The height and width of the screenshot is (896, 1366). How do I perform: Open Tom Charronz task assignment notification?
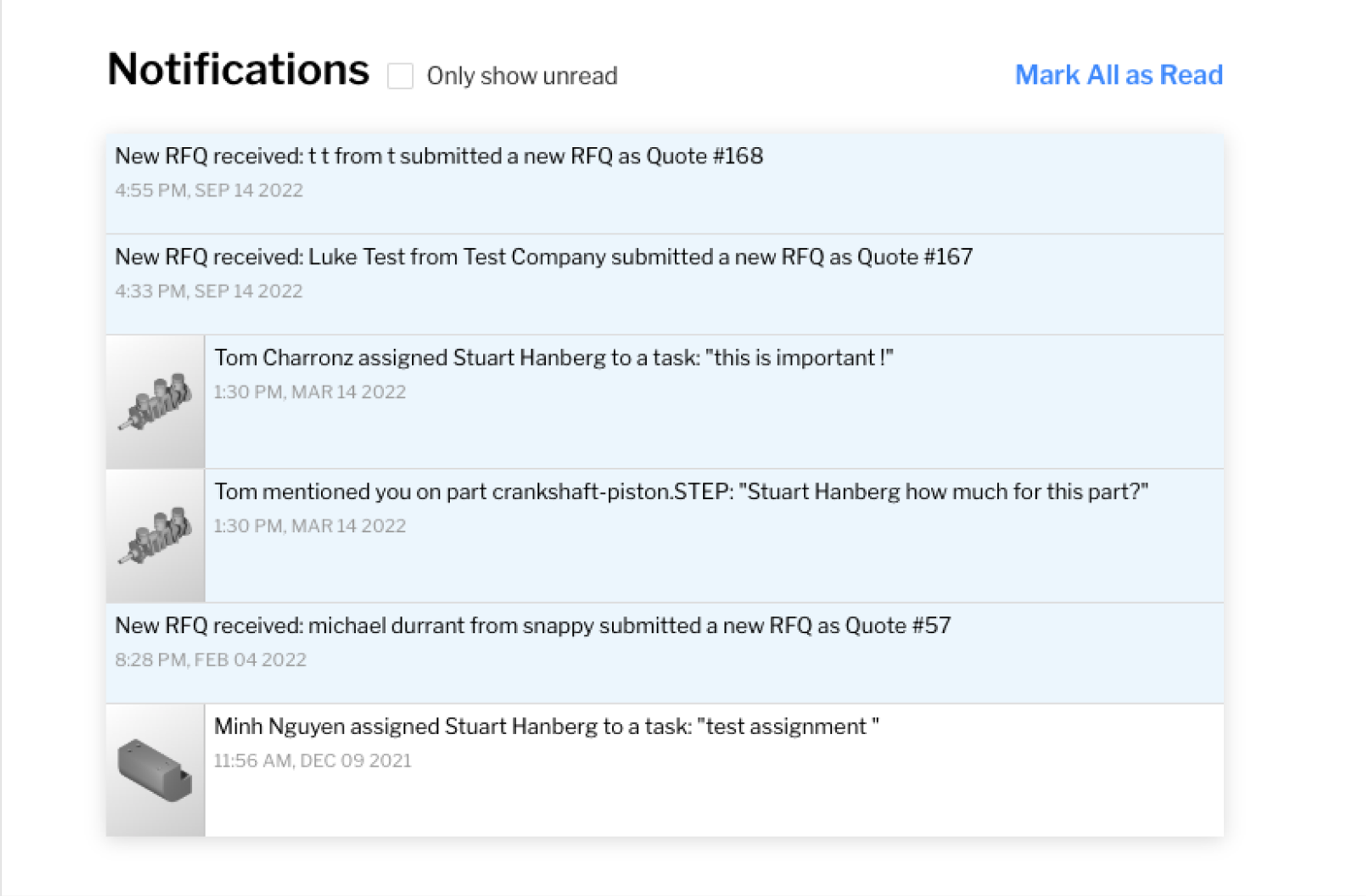(x=553, y=358)
